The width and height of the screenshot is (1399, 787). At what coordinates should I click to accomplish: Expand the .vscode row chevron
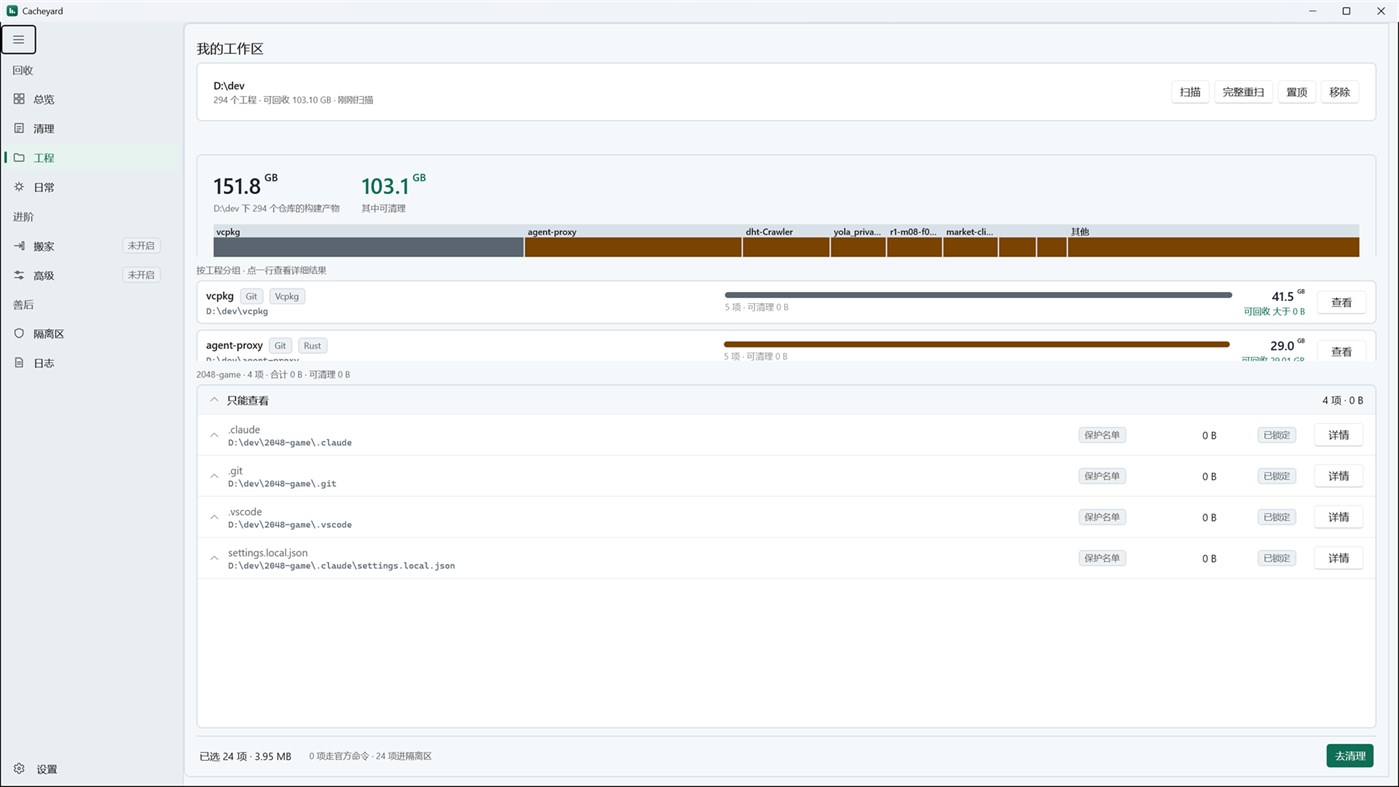point(214,517)
